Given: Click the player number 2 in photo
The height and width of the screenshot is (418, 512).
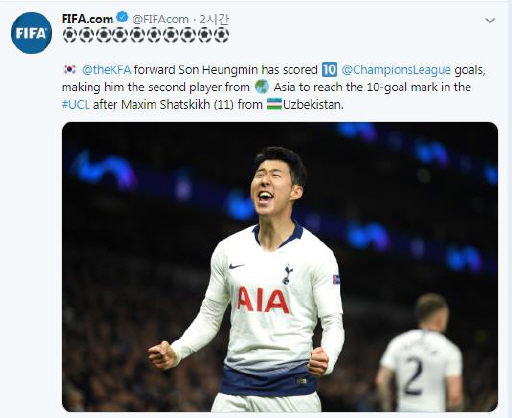Looking at the screenshot, I should (x=412, y=375).
